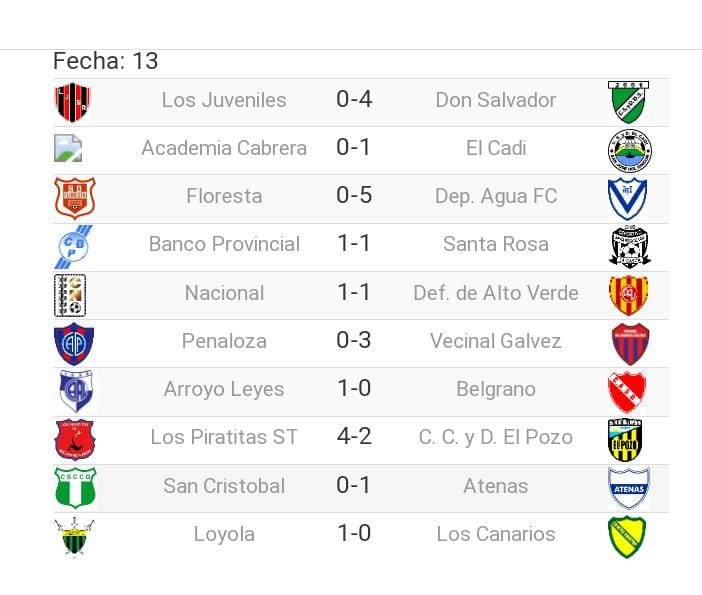Click the 0-5 score for Floresta match
Screen dimensions: 702x595
click(x=354, y=196)
